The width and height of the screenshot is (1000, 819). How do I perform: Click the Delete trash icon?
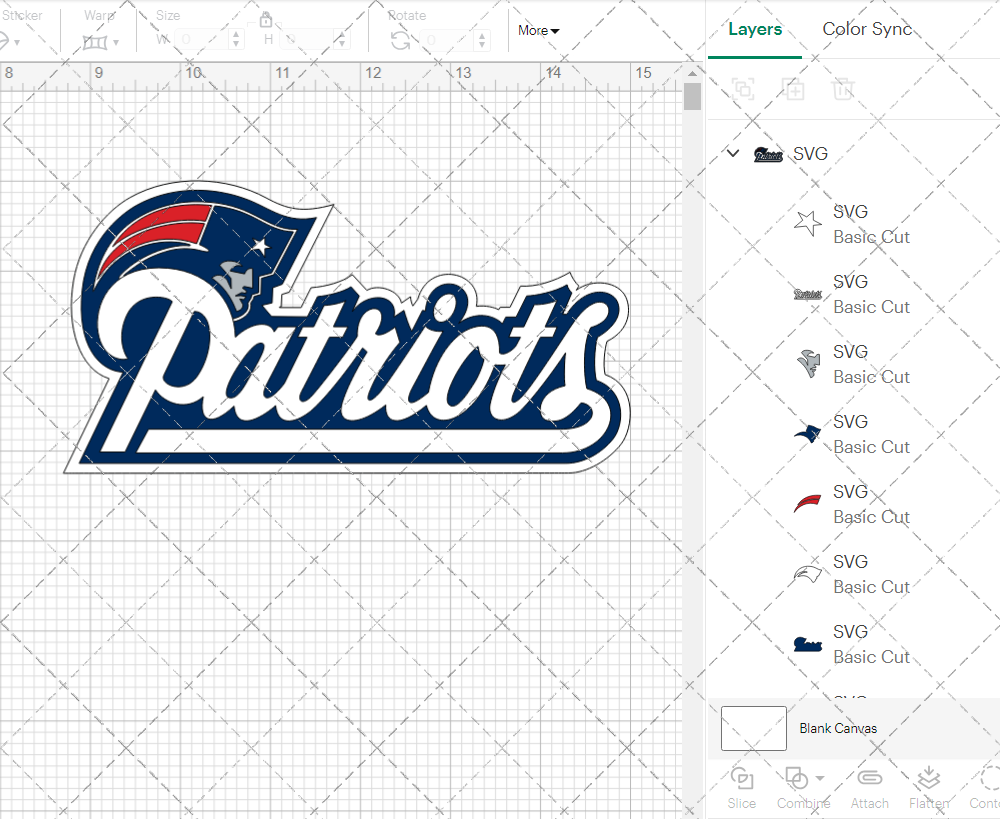843,89
